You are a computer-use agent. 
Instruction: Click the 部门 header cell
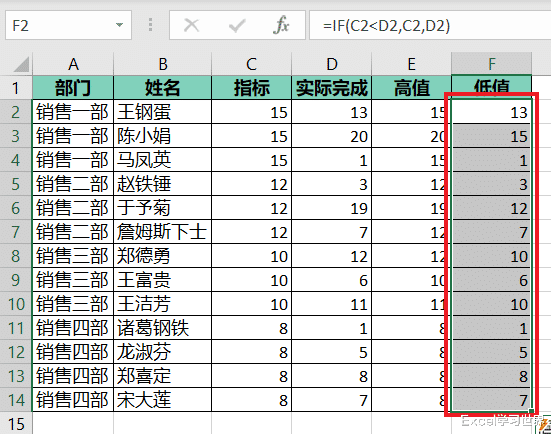click(x=73, y=88)
